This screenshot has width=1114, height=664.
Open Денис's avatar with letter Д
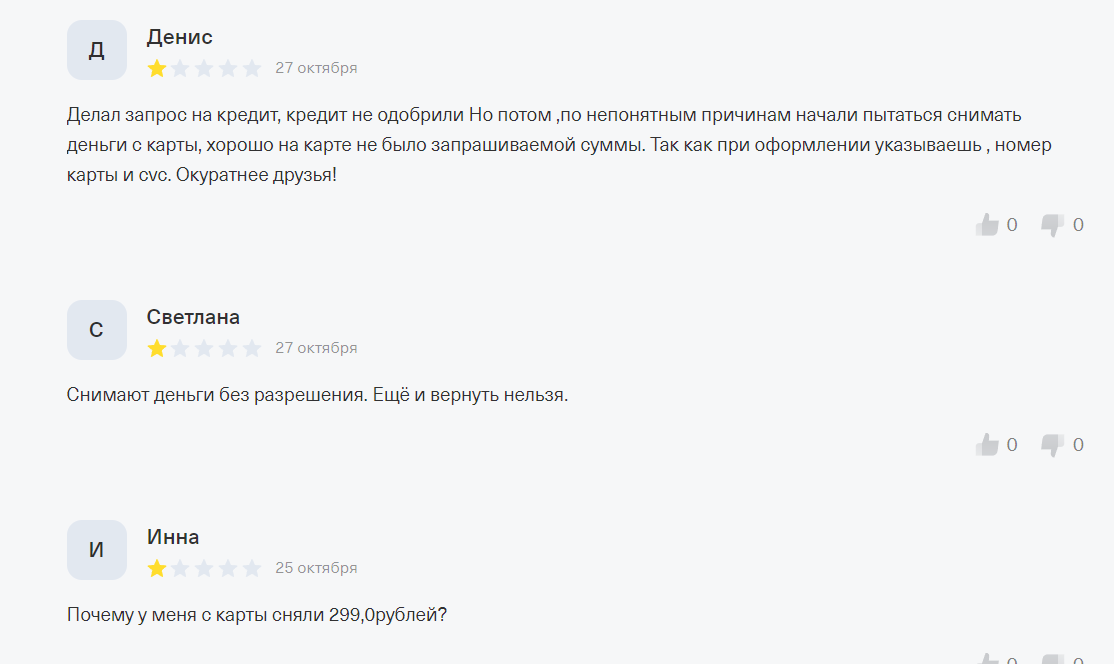pyautogui.click(x=97, y=50)
